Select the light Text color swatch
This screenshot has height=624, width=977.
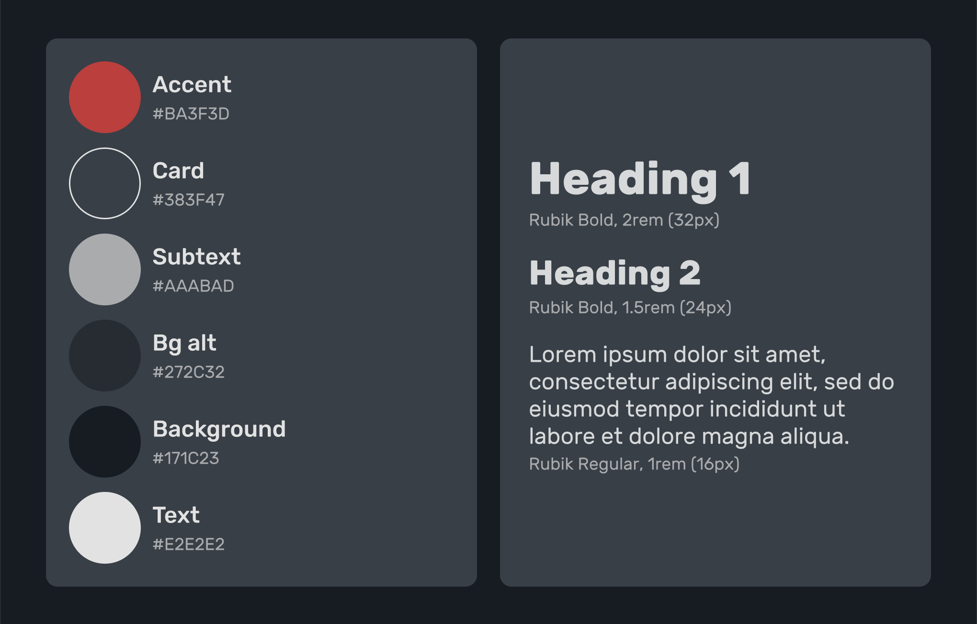pos(105,527)
